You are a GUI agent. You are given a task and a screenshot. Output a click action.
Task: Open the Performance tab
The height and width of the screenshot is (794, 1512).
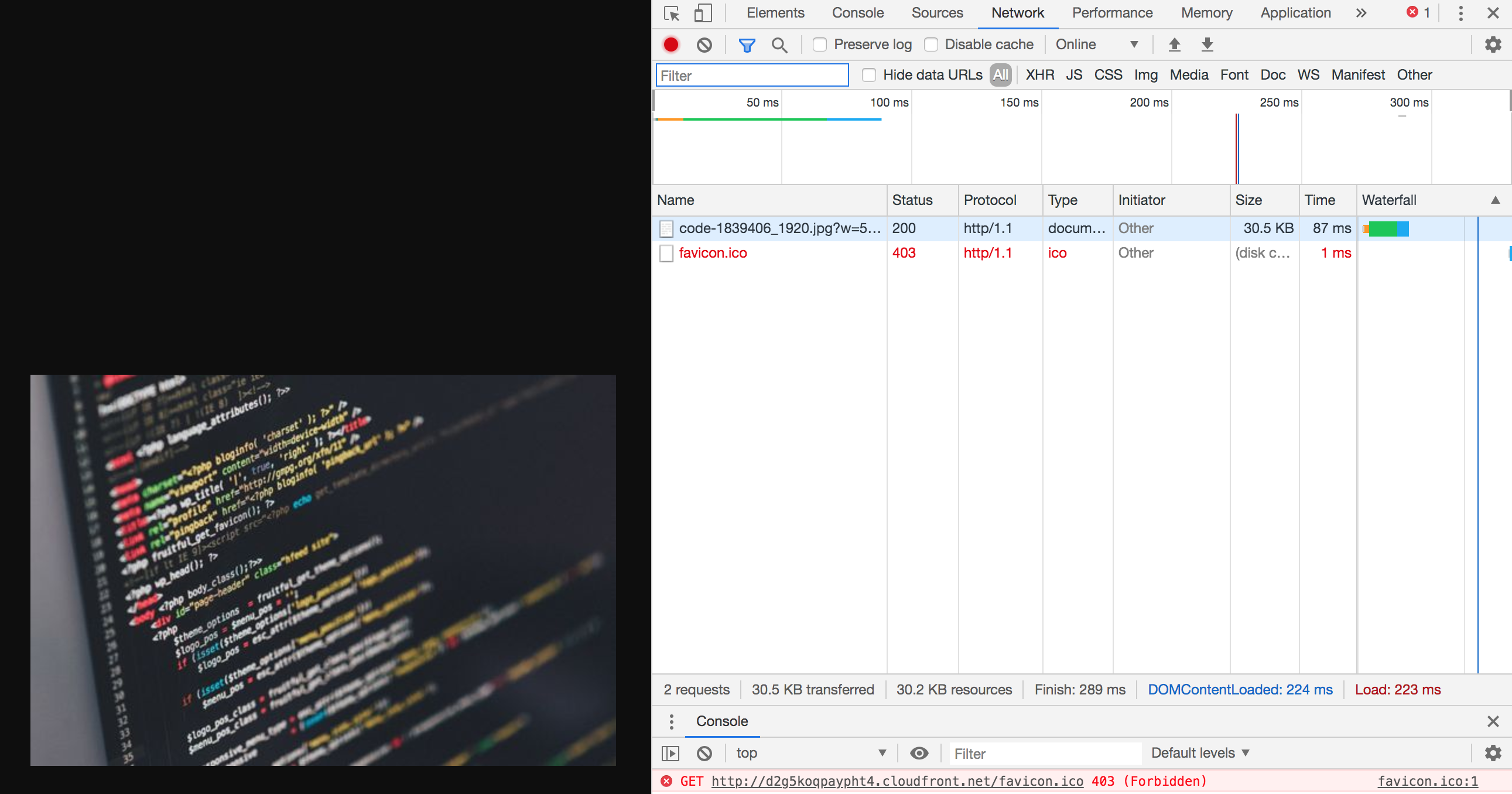(x=1111, y=13)
